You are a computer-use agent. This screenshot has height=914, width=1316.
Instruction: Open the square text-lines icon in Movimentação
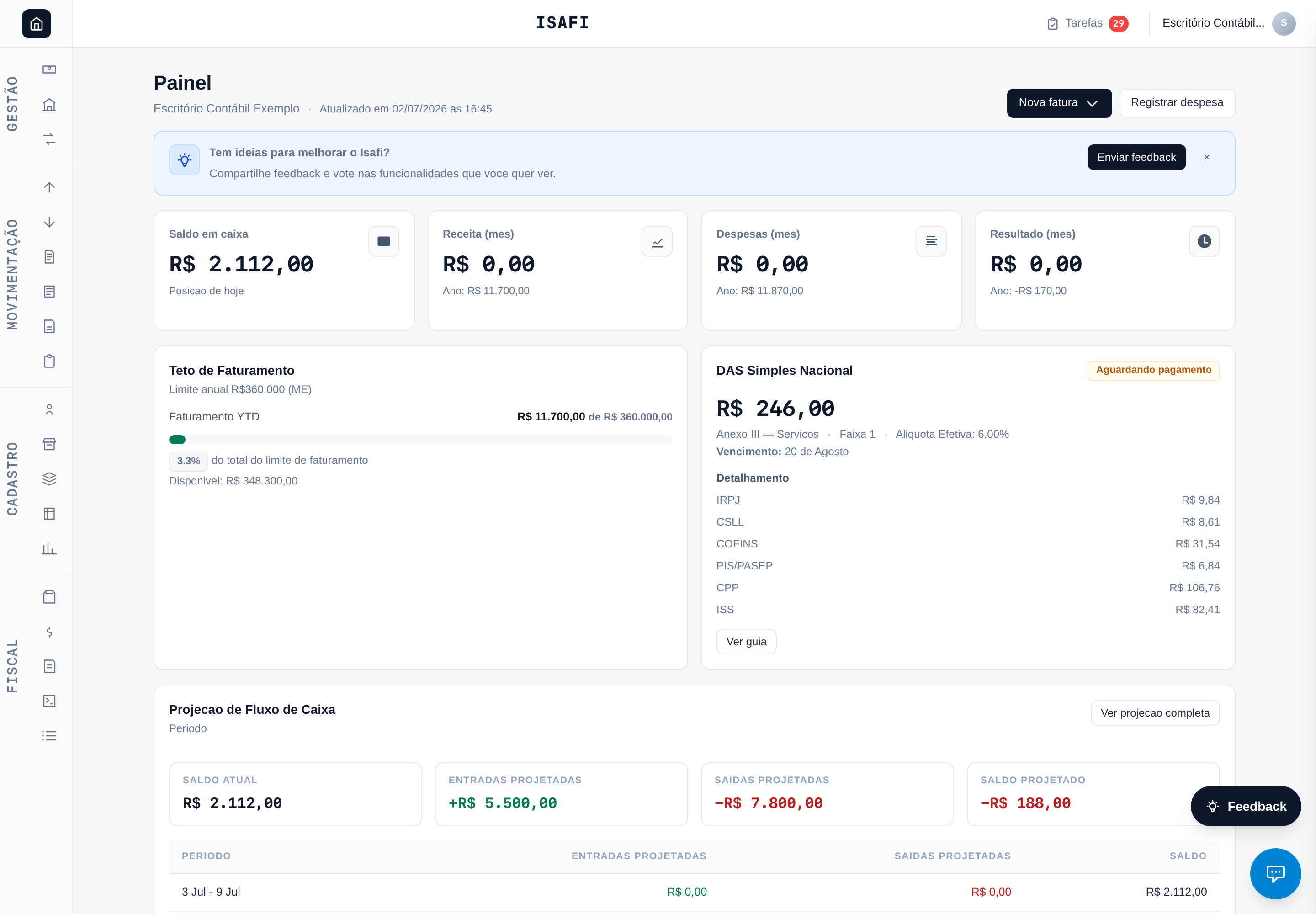pyautogui.click(x=49, y=292)
